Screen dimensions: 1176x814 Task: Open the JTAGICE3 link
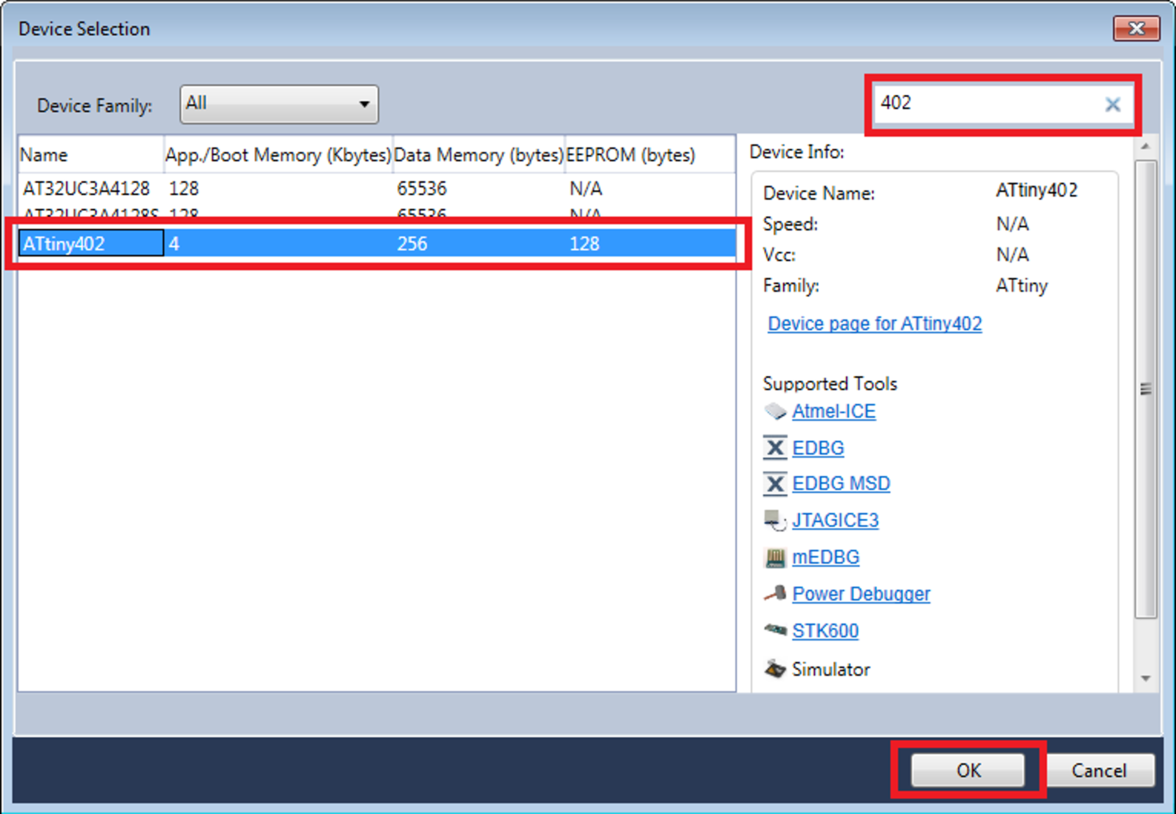[836, 521]
